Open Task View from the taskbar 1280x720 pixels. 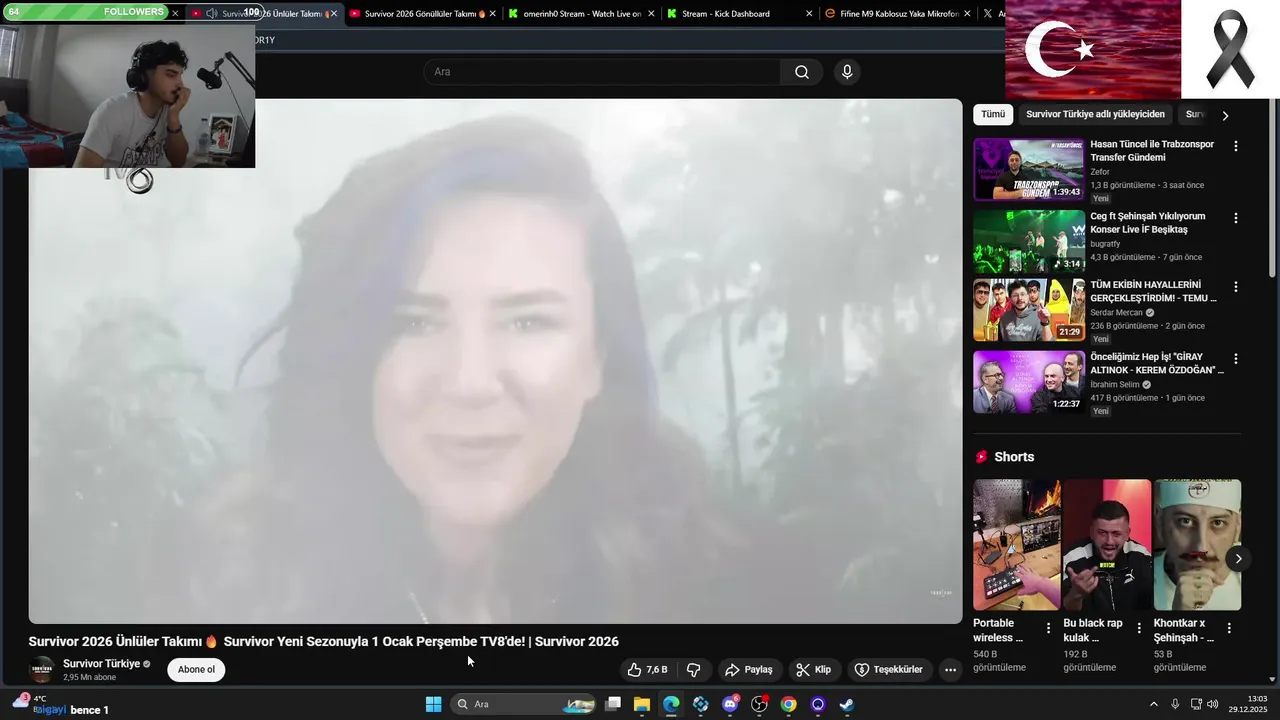click(613, 704)
